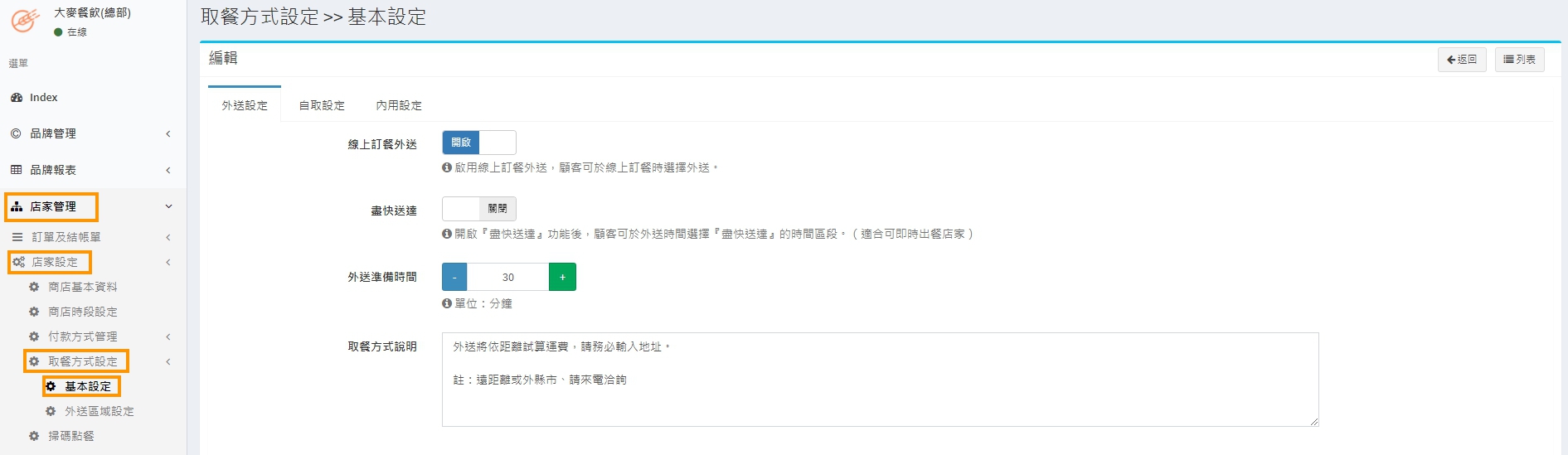
Task: Expand the 品牌管理 menu chevron
Action: tap(168, 133)
